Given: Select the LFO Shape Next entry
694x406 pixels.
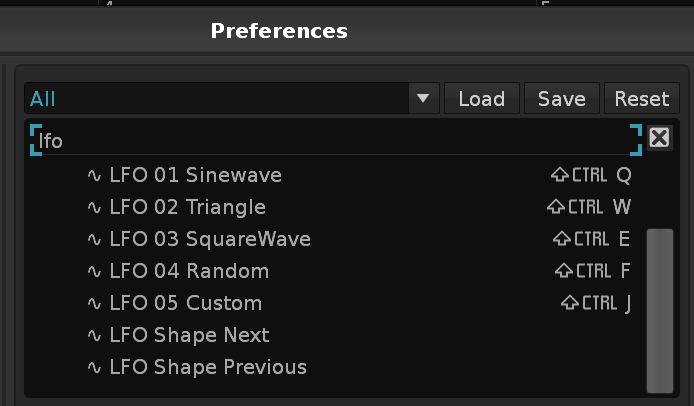Looking at the screenshot, I should 189,335.
